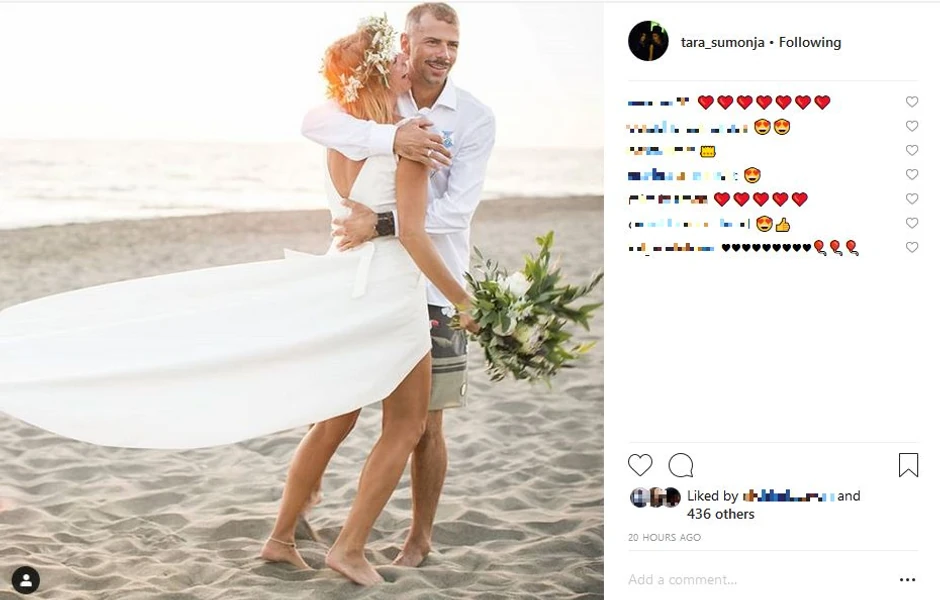Image resolution: width=940 pixels, height=600 pixels.
Task: Like the post with the heart icon
Action: [640, 465]
